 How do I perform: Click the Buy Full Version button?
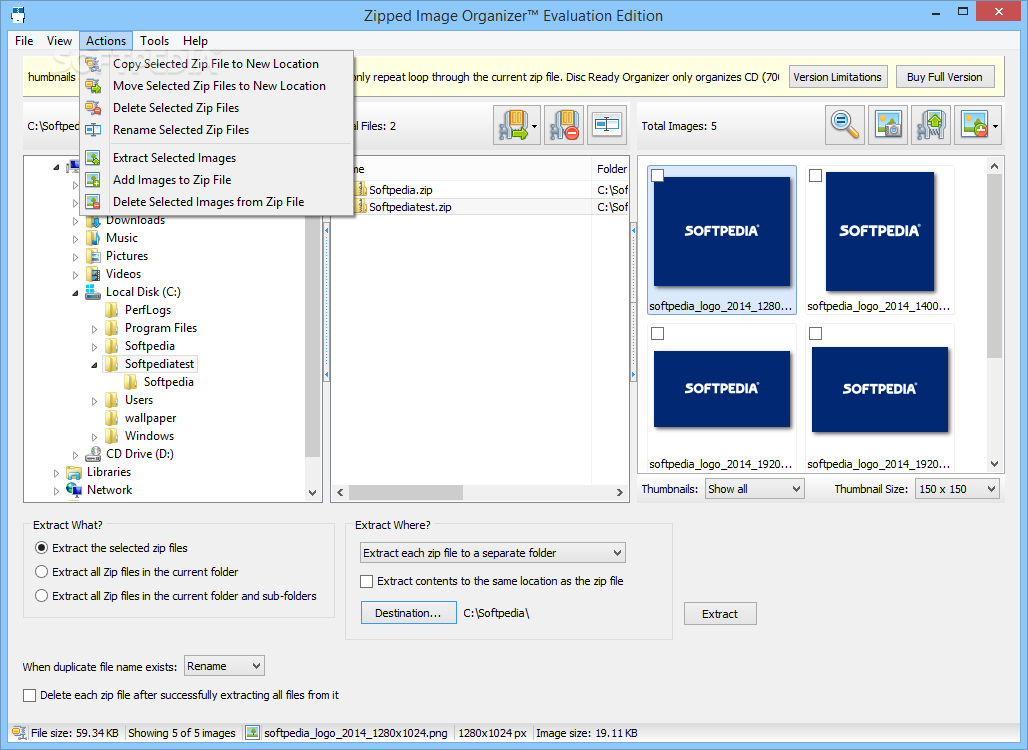945,77
